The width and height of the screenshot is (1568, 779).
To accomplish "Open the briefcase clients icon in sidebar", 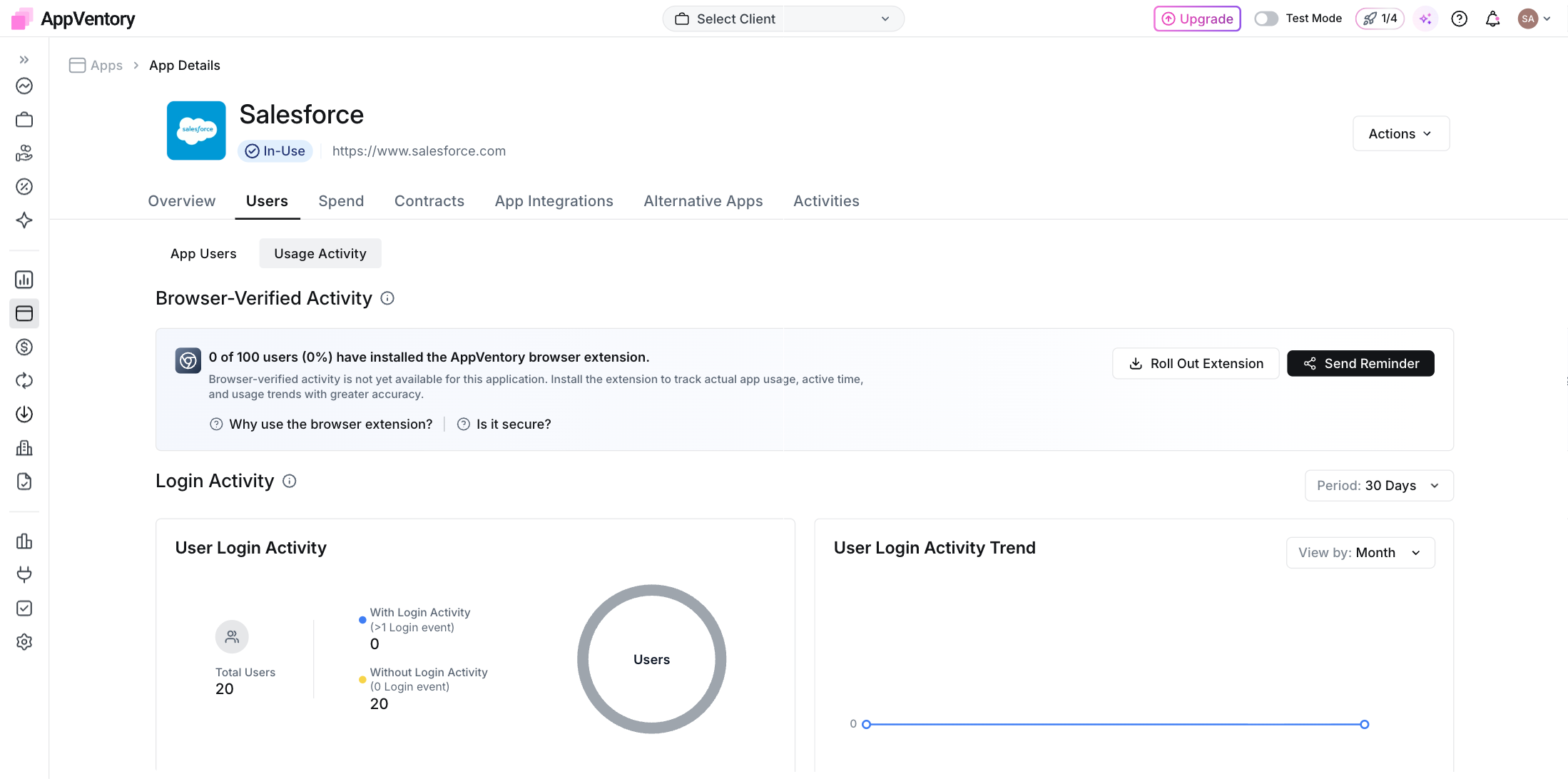I will pyautogui.click(x=24, y=120).
